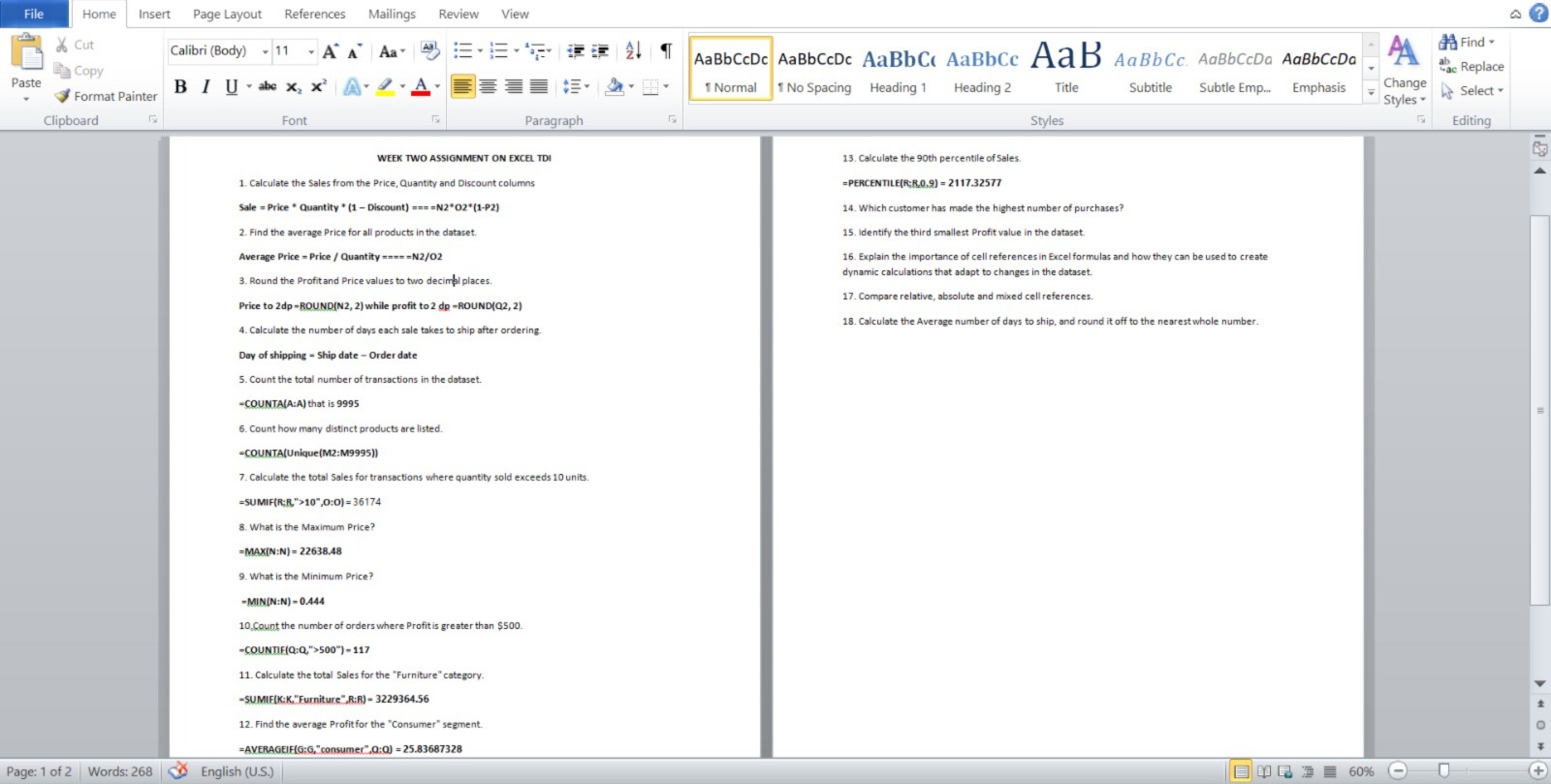Image resolution: width=1551 pixels, height=784 pixels.
Task: Switch to Web Layout view
Action: click(1285, 771)
